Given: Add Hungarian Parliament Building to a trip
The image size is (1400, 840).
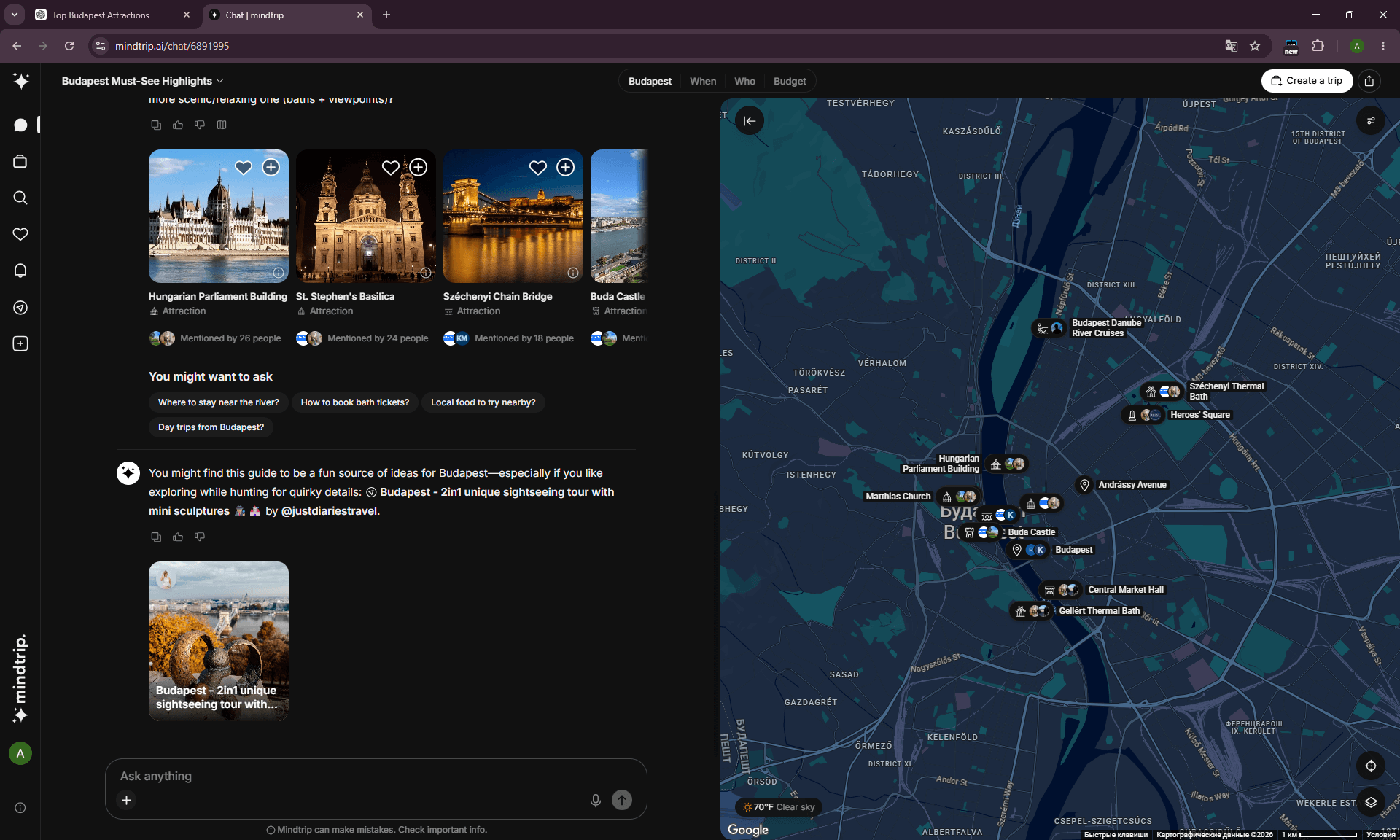Looking at the screenshot, I should pos(271,168).
